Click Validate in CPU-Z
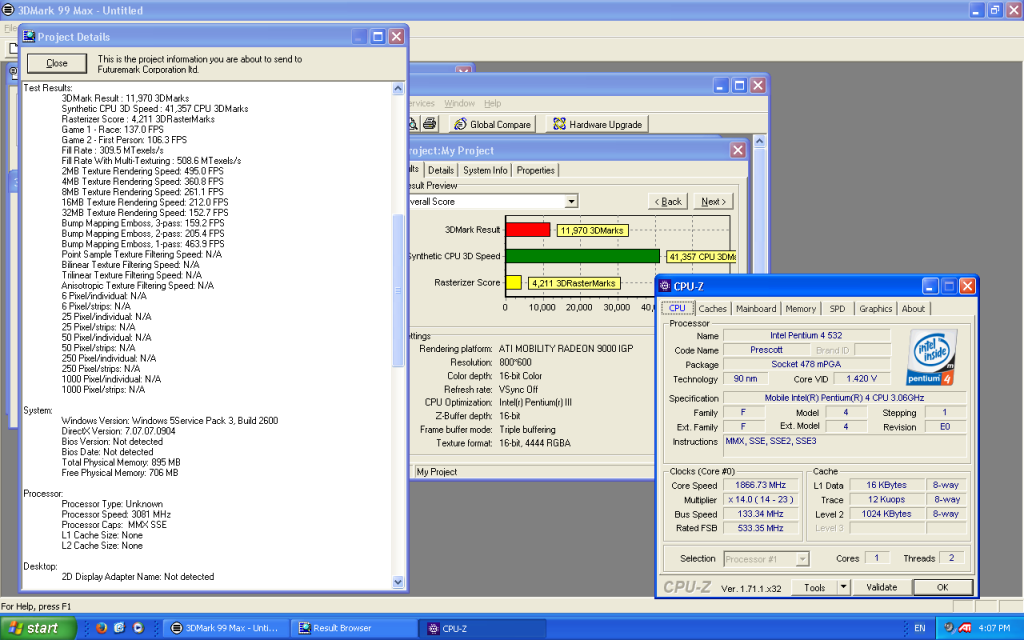 click(881, 587)
